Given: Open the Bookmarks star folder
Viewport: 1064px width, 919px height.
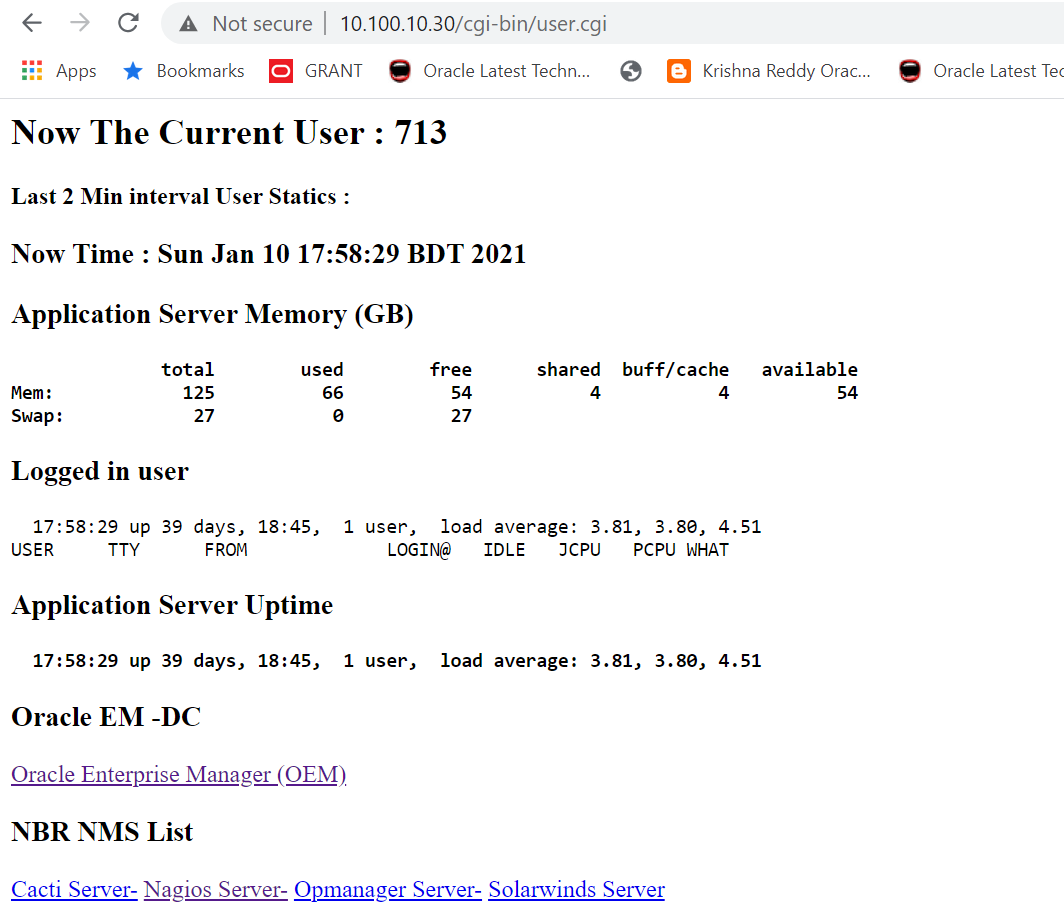Looking at the screenshot, I should (x=183, y=71).
